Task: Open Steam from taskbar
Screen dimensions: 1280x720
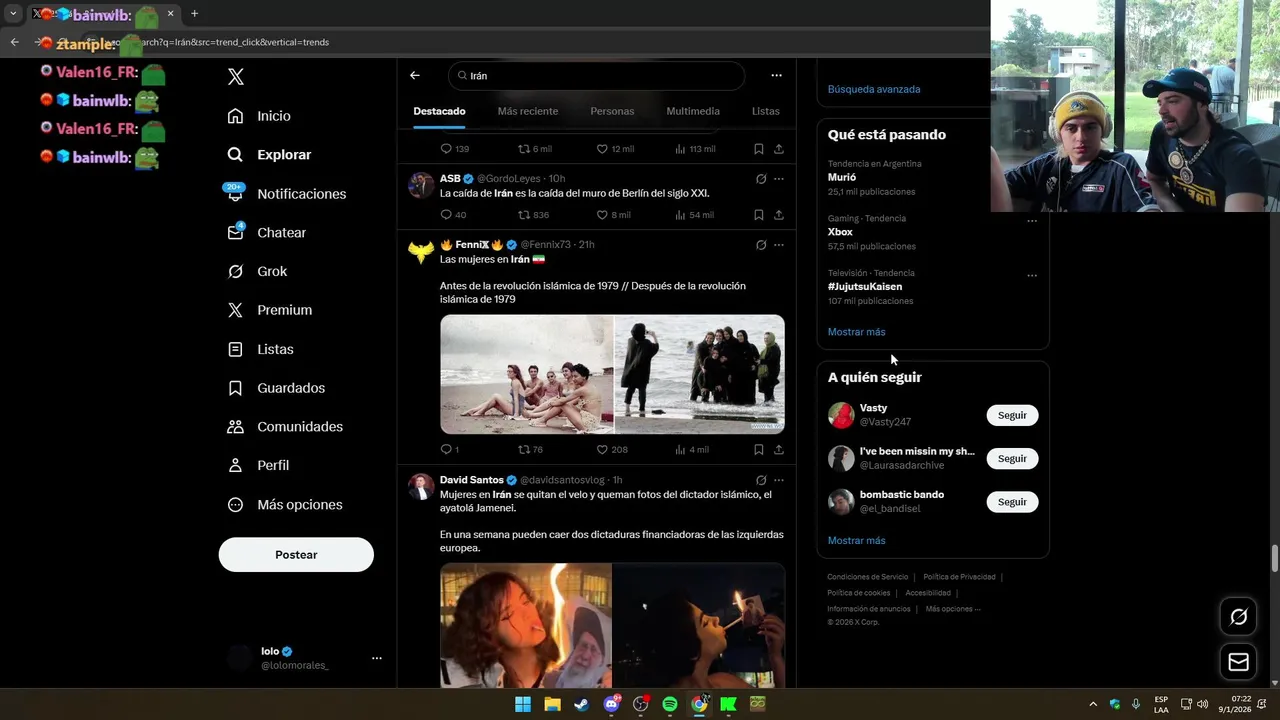Action: click(581, 704)
